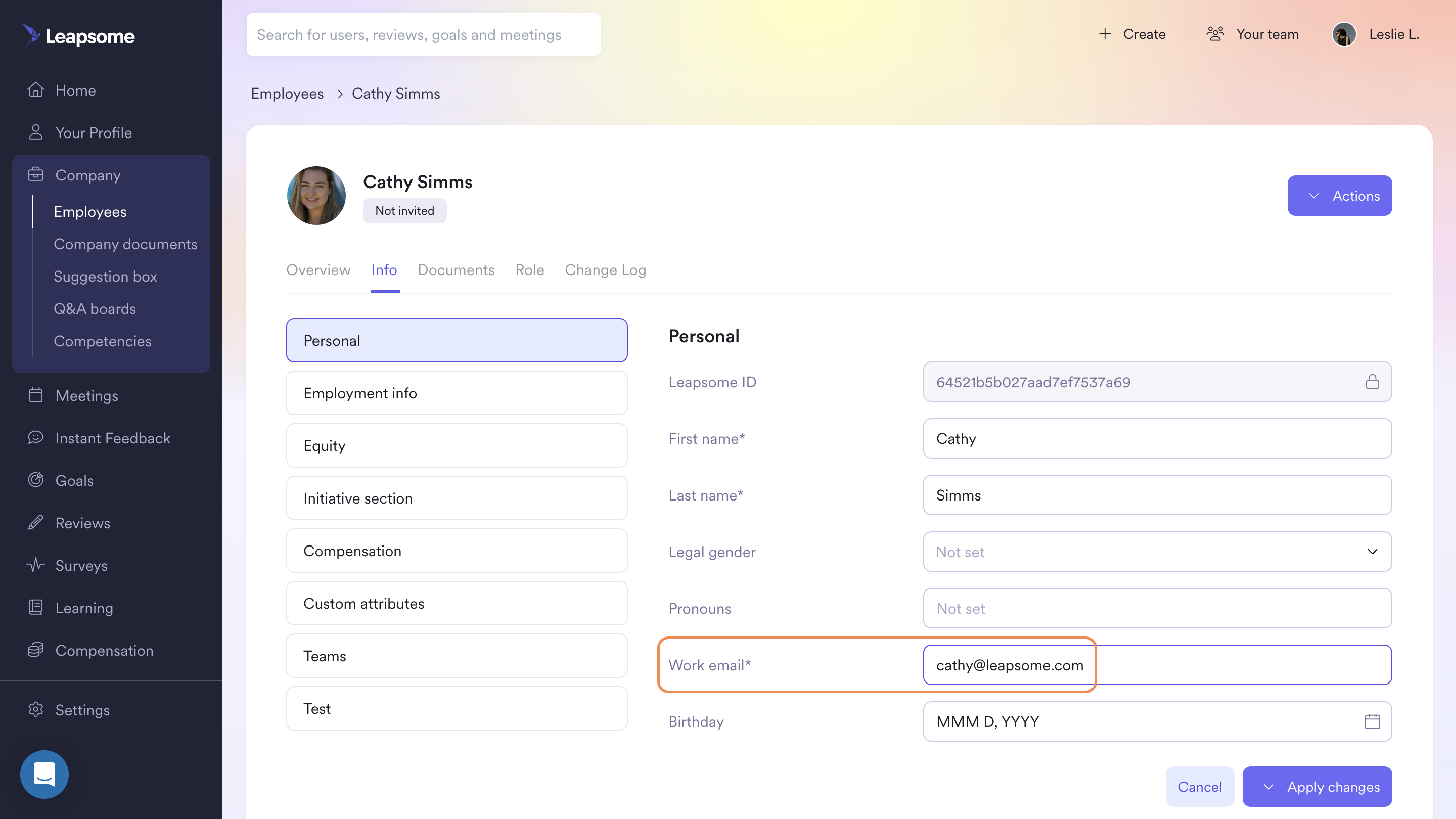Click Create in the top bar
This screenshot has width=1456, height=819.
click(x=1144, y=34)
